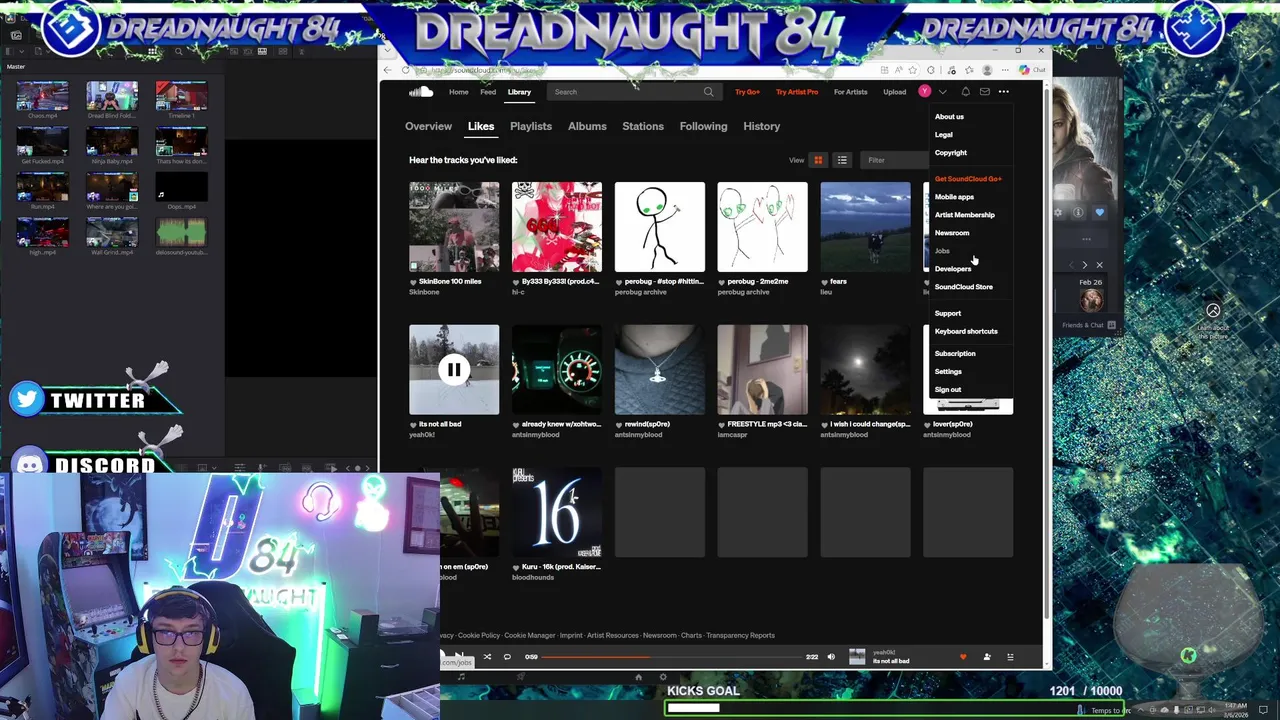The width and height of the screenshot is (1280, 720).
Task: Open the Following tab
Action: [x=704, y=126]
